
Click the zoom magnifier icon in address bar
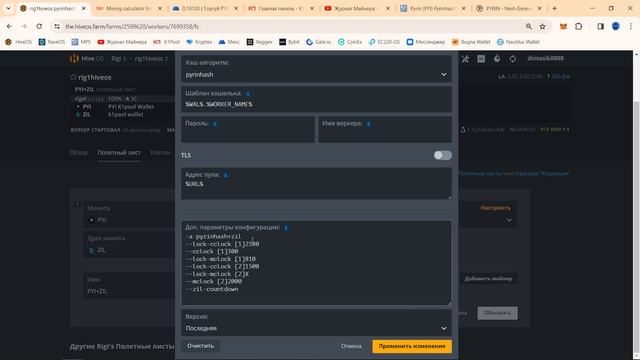[x=529, y=26]
